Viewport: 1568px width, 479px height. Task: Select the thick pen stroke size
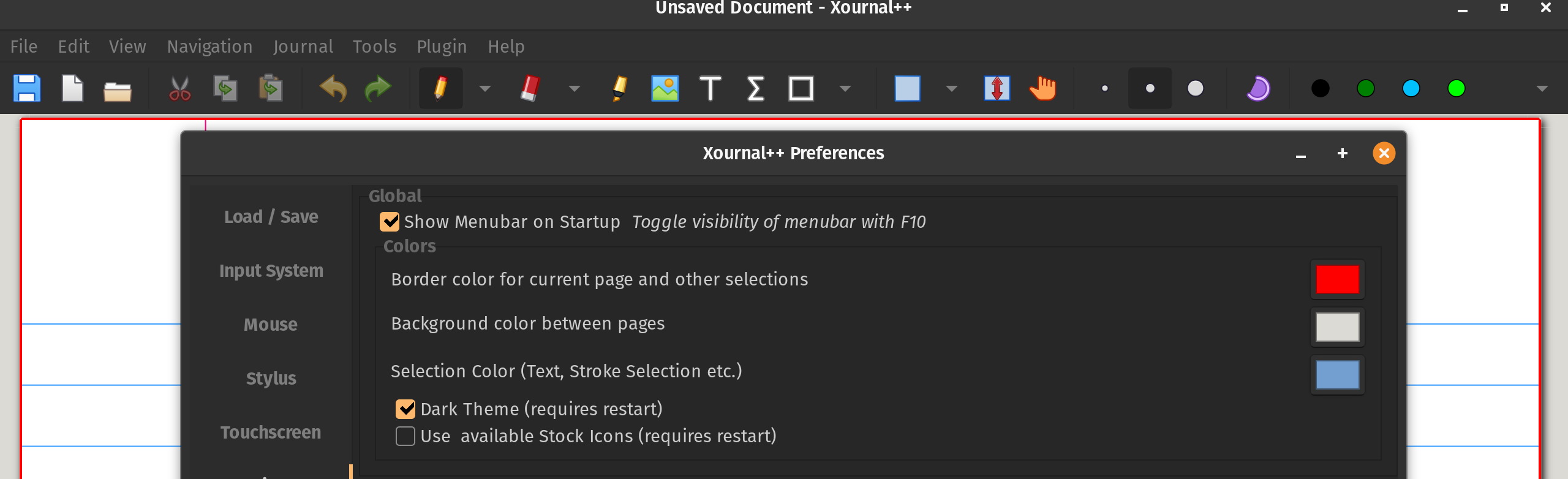tap(1197, 88)
